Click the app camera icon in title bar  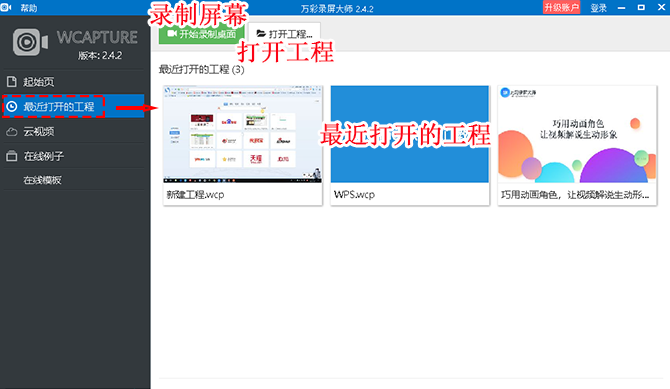6,8
